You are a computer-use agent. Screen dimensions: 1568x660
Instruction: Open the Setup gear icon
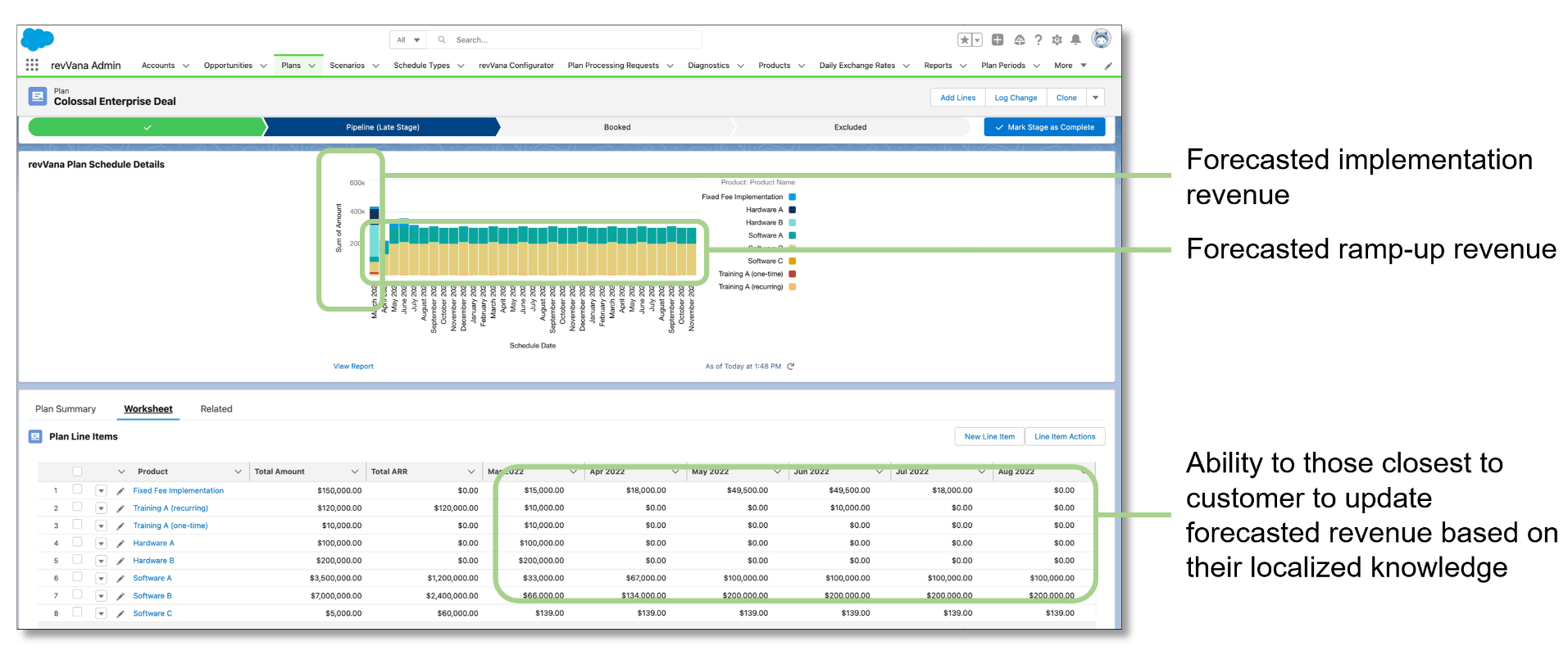pos(1057,39)
